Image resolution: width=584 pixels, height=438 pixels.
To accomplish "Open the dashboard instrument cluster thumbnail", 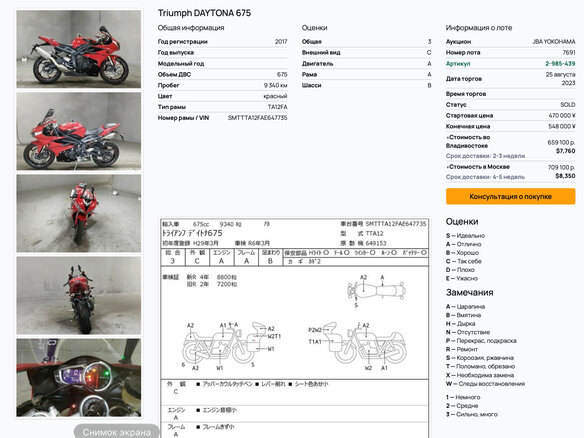I will click(79, 377).
